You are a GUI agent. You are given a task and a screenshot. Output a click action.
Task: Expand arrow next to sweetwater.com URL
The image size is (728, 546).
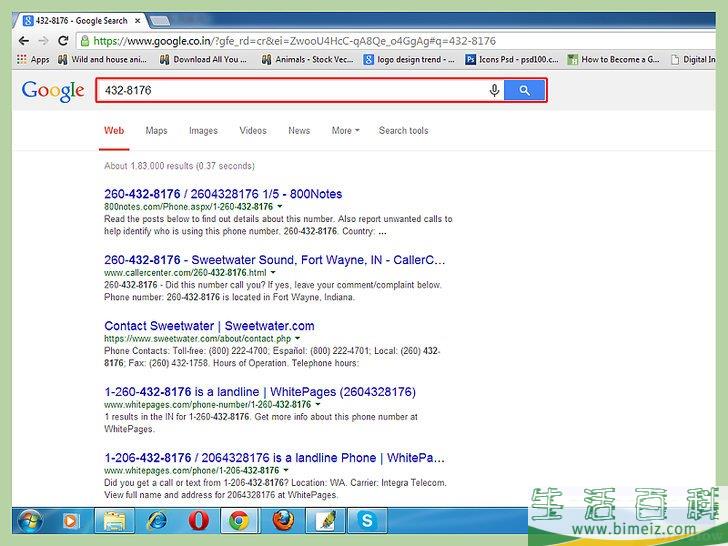[297, 338]
